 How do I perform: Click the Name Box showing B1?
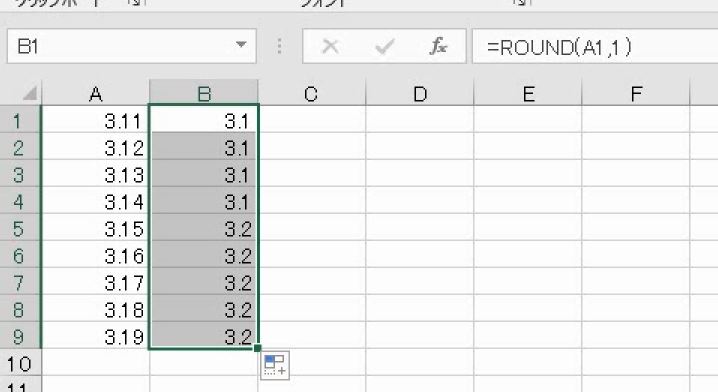131,46
